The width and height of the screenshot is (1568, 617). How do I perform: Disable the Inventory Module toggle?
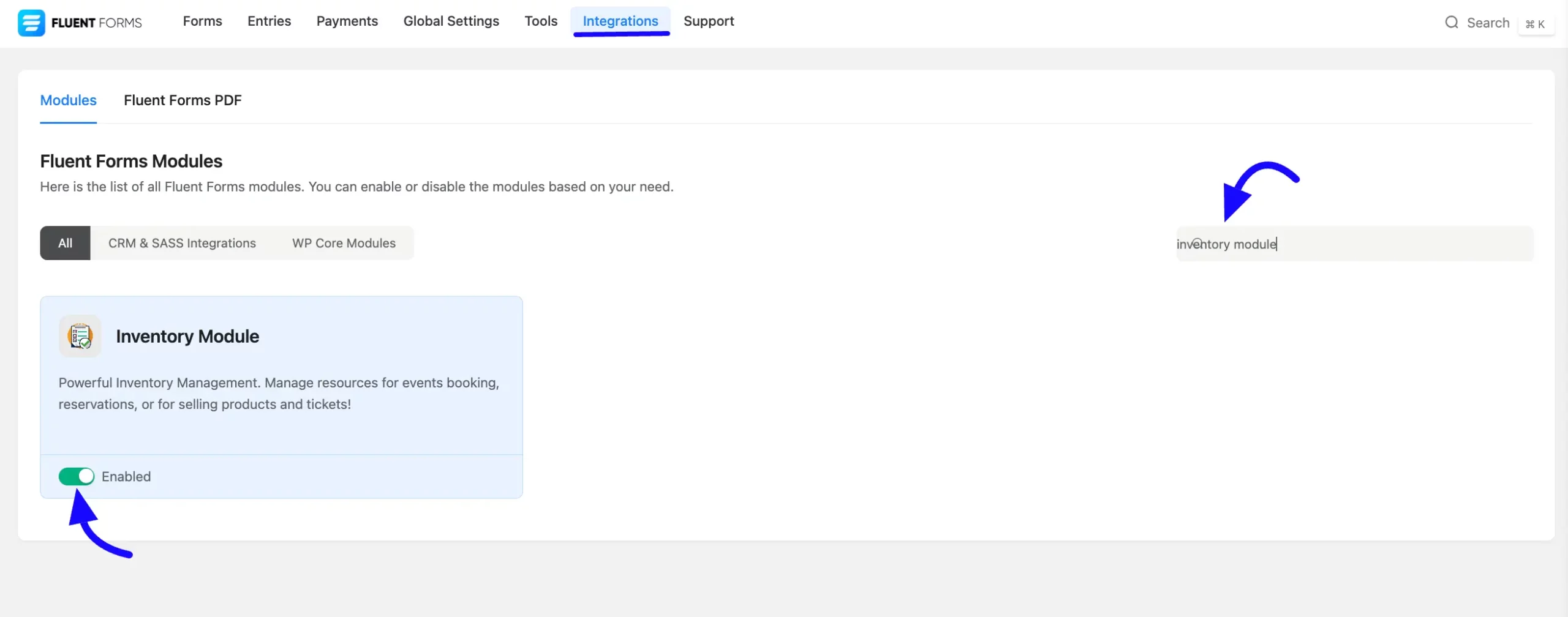click(x=76, y=476)
